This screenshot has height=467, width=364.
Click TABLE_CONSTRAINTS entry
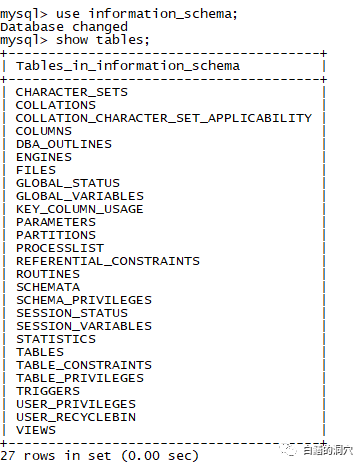tap(84, 365)
